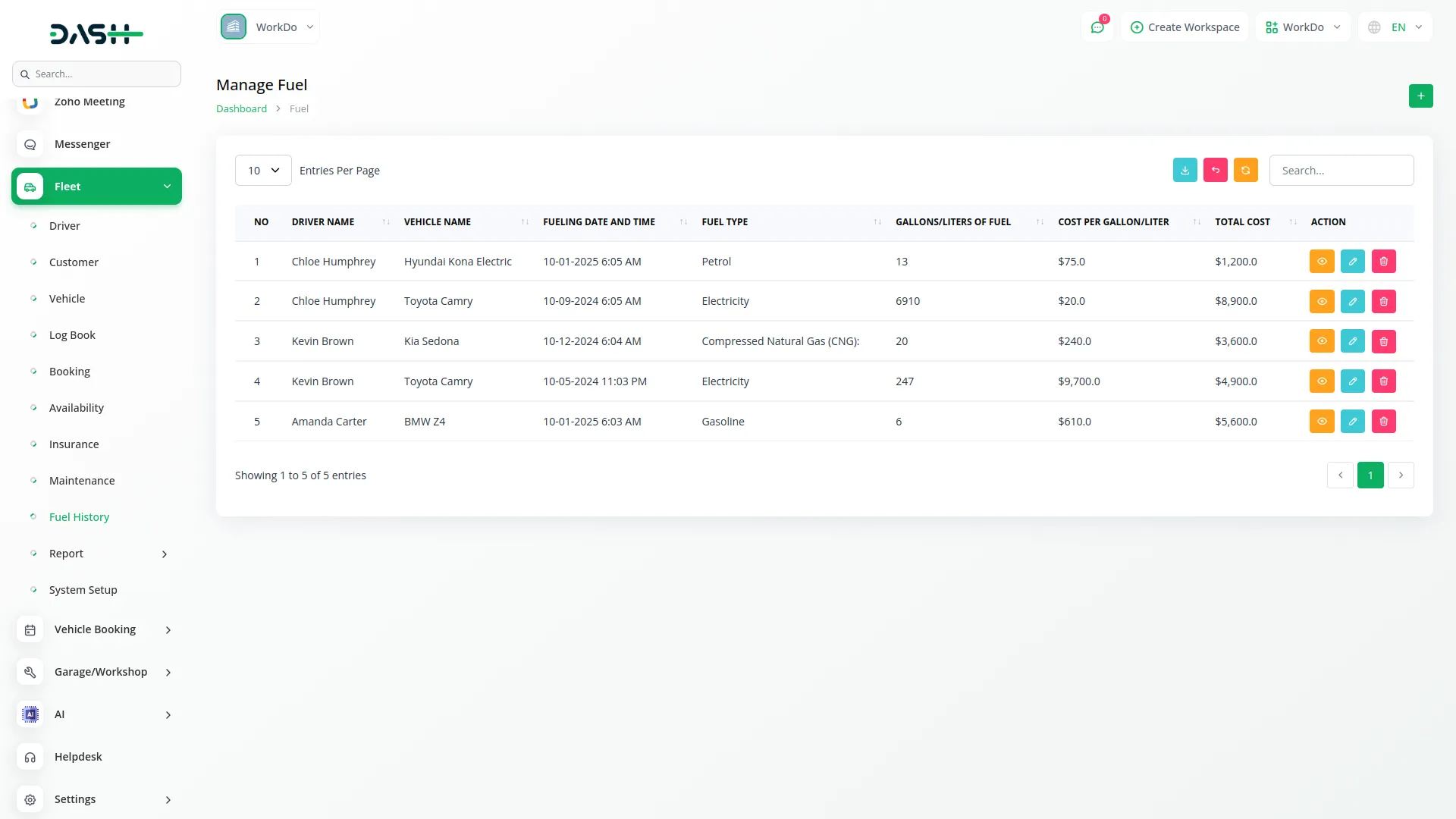The height and width of the screenshot is (819, 1456).
Task: Open the EN language dropdown
Action: coord(1395,27)
